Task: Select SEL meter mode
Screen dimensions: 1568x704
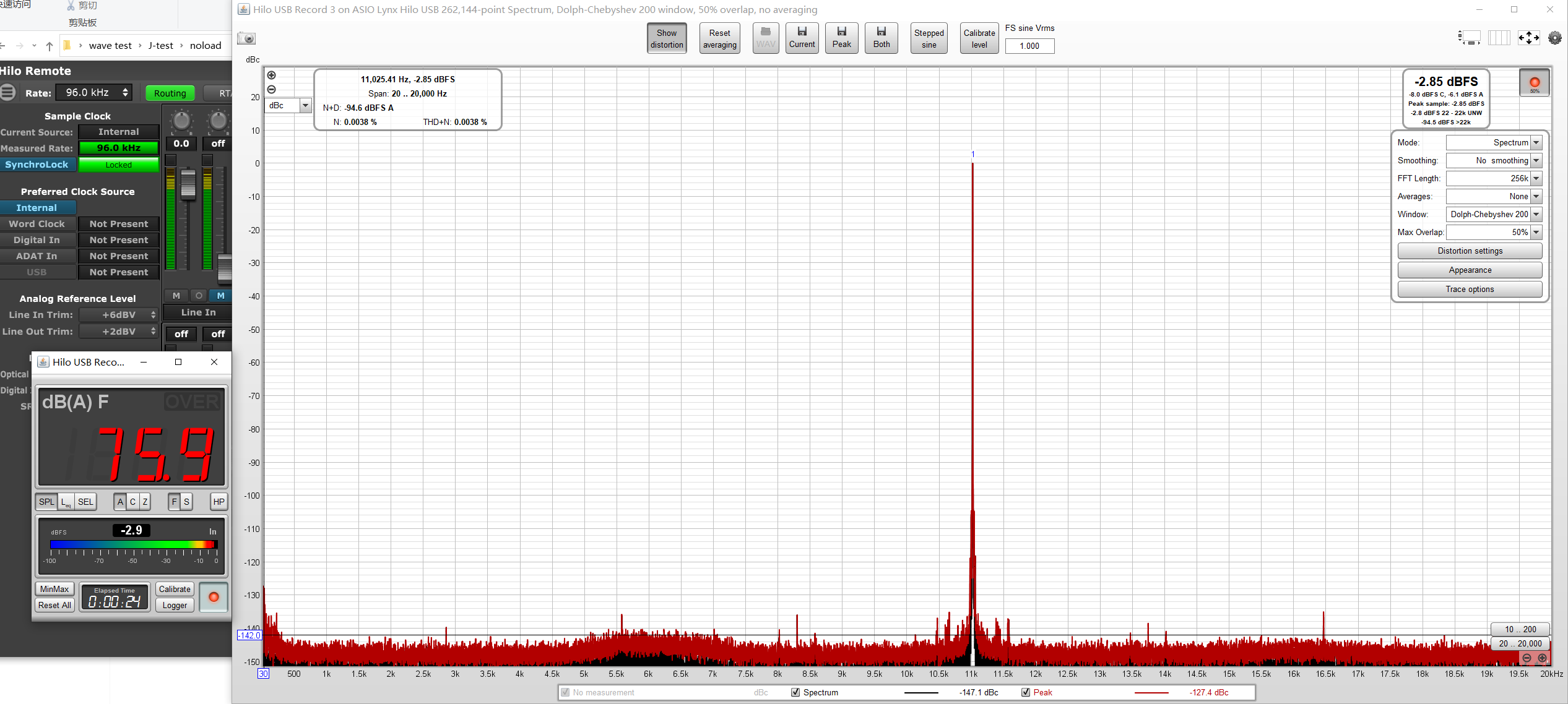Action: tap(85, 502)
